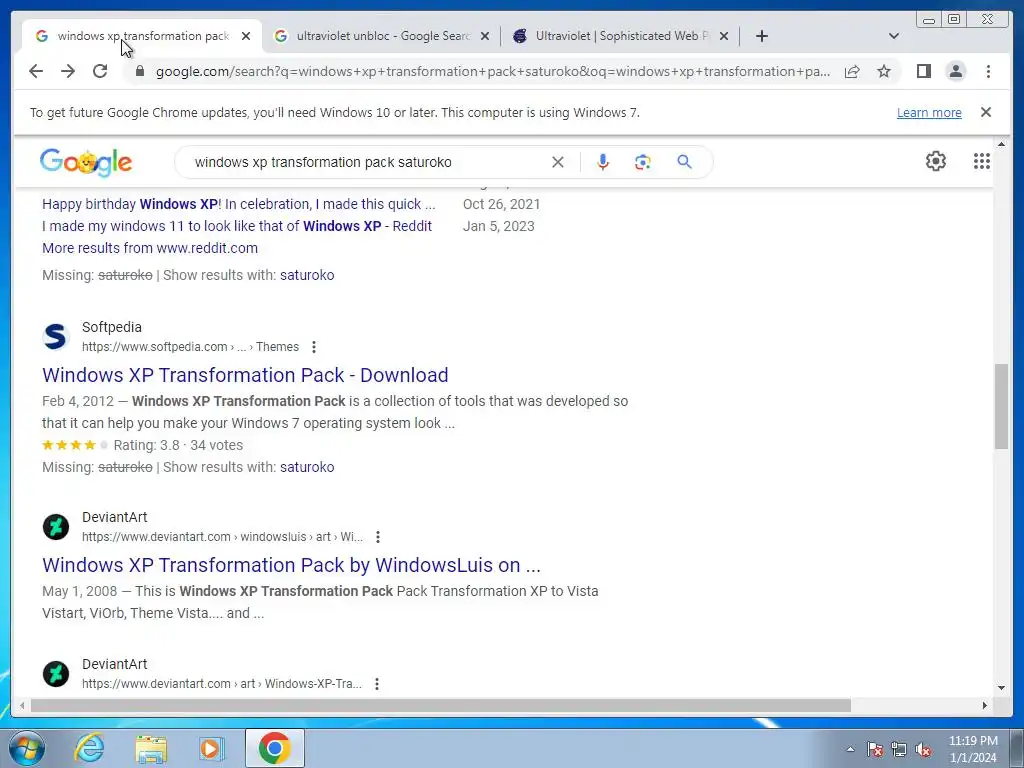1024x768 pixels.
Task: Clear the Google search box text
Action: tap(558, 162)
